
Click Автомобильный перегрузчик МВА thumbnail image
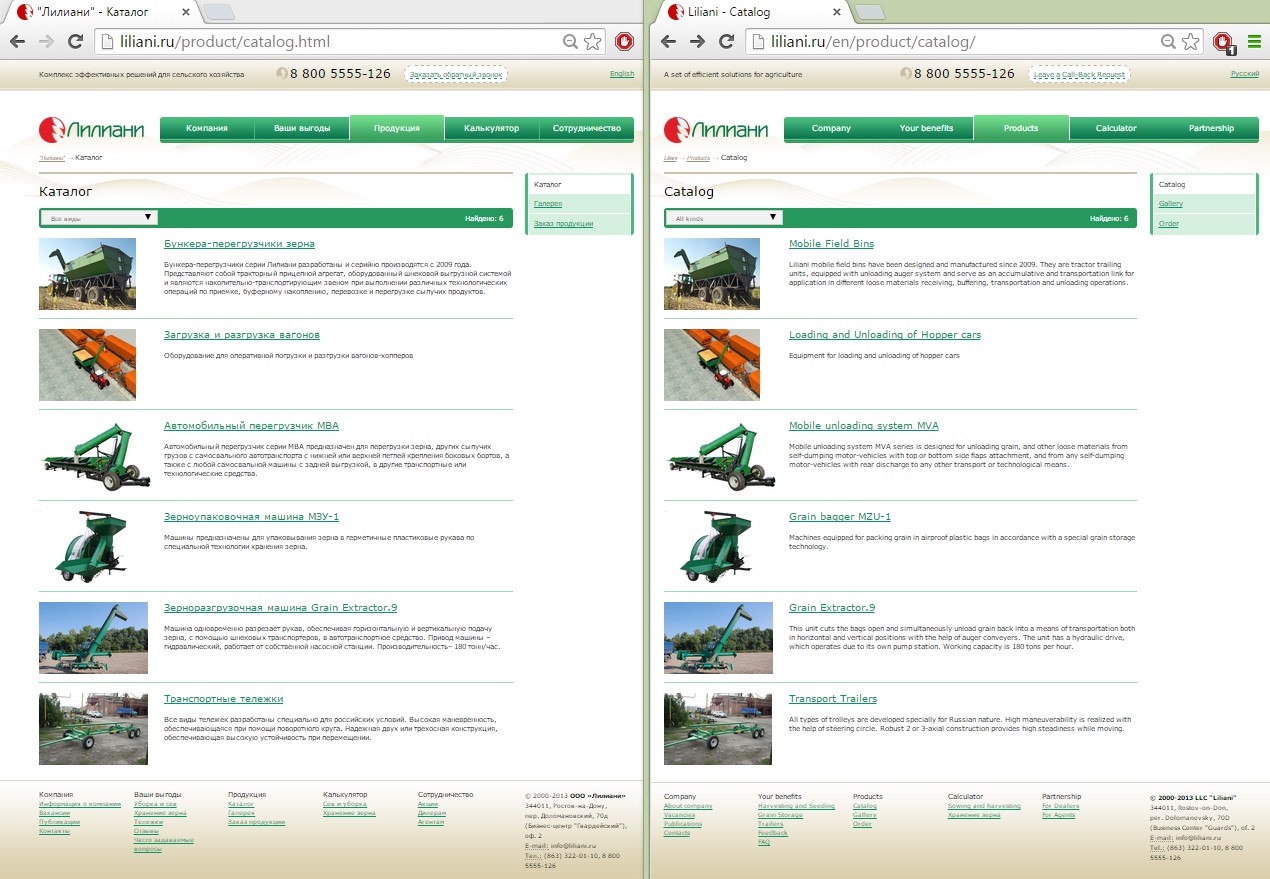[x=93, y=456]
